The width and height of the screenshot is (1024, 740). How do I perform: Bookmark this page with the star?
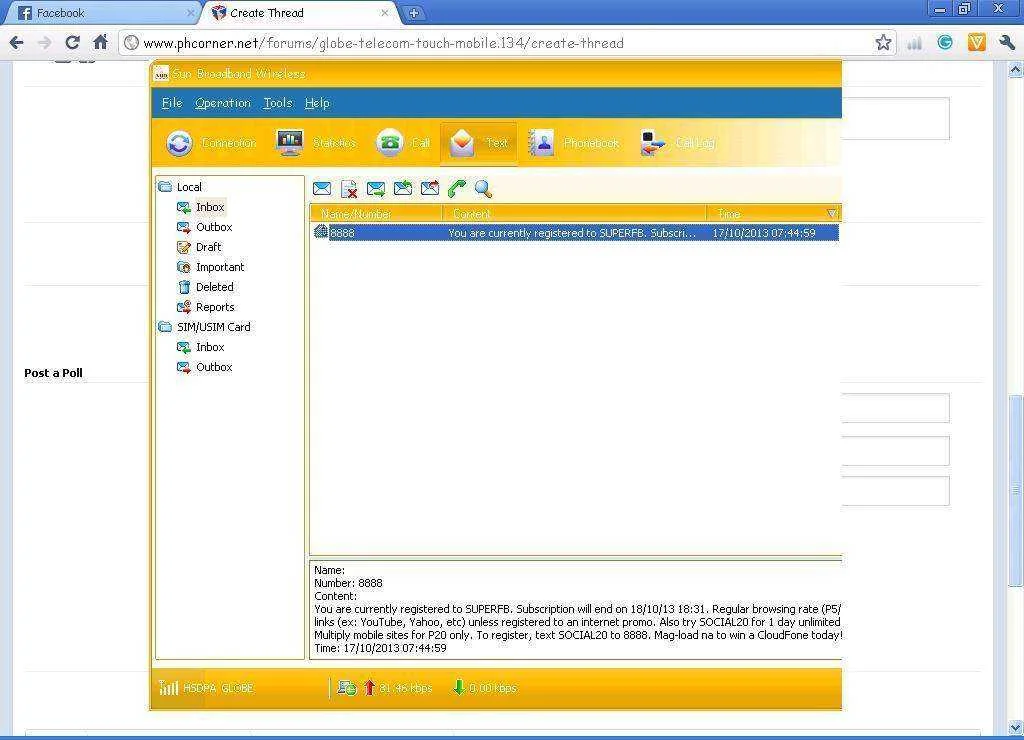pyautogui.click(x=883, y=43)
